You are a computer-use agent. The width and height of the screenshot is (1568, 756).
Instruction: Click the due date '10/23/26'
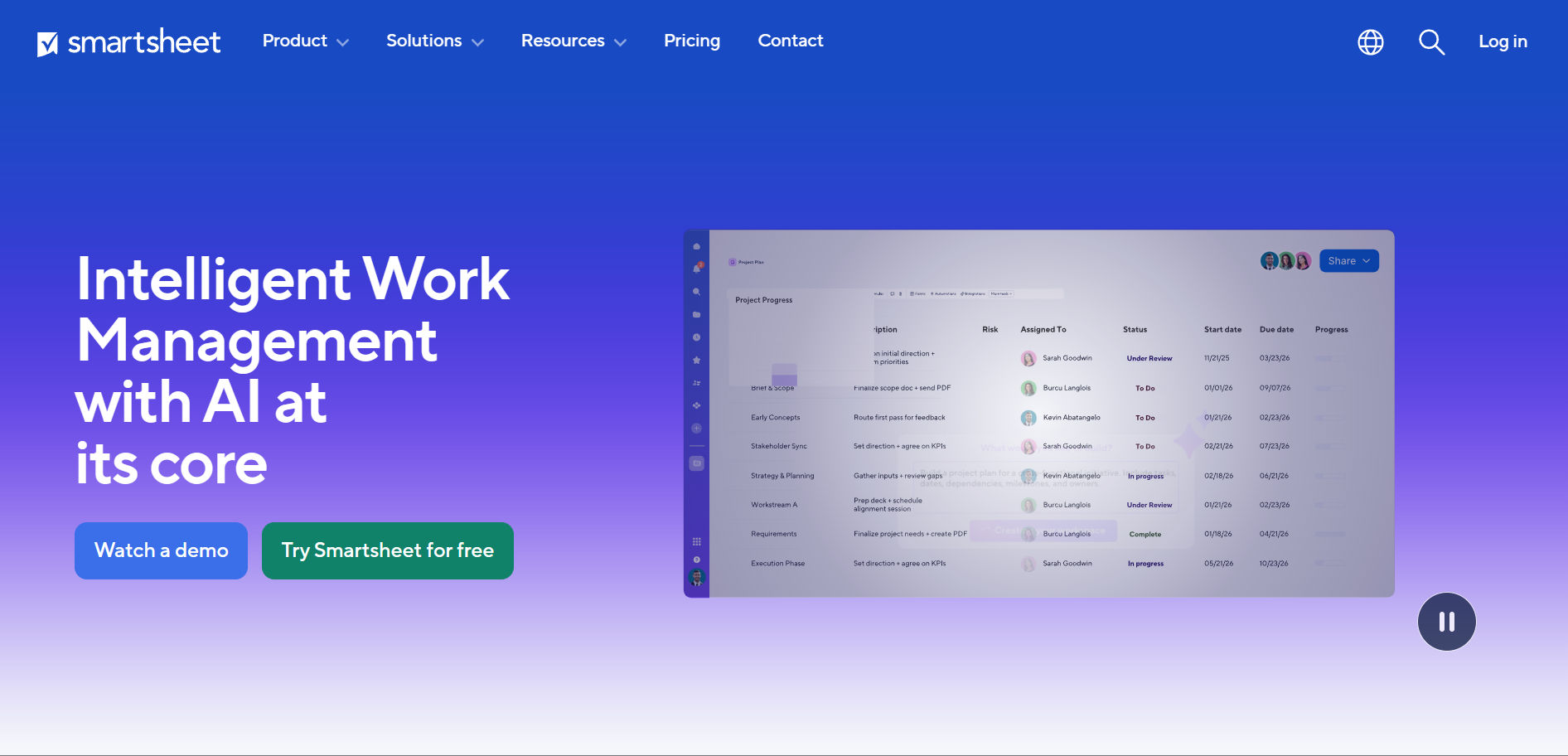(1275, 564)
